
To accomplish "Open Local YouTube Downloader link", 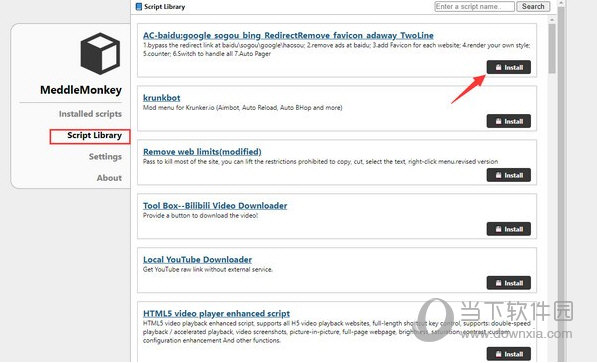I will pyautogui.click(x=197, y=260).
